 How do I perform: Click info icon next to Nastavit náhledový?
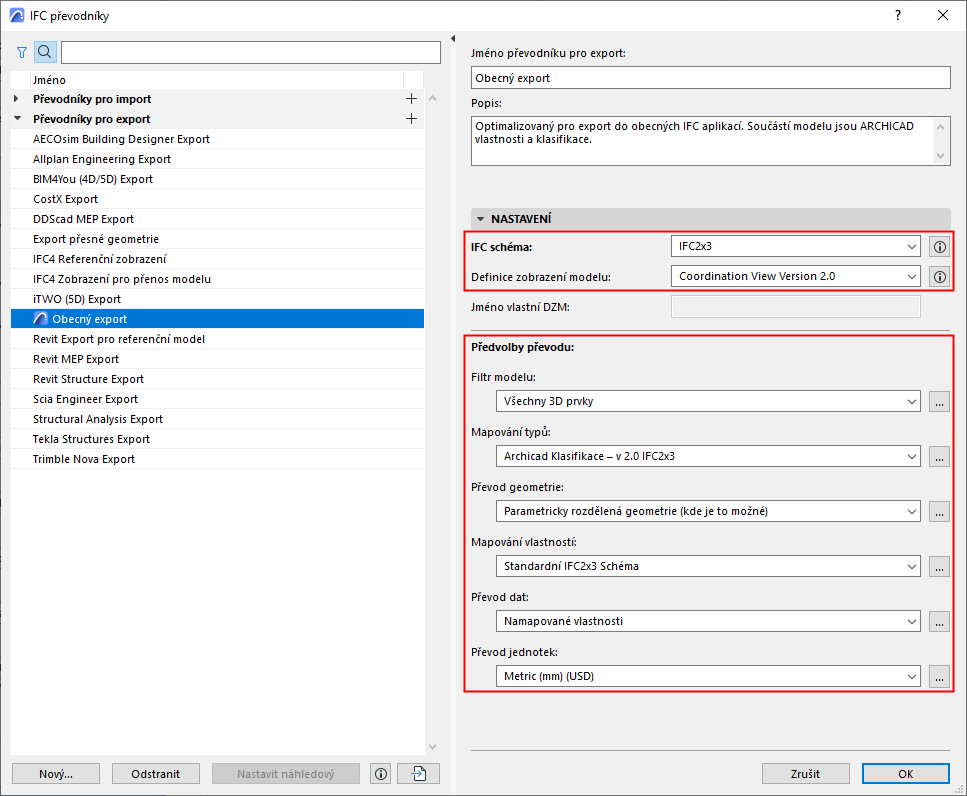(381, 774)
